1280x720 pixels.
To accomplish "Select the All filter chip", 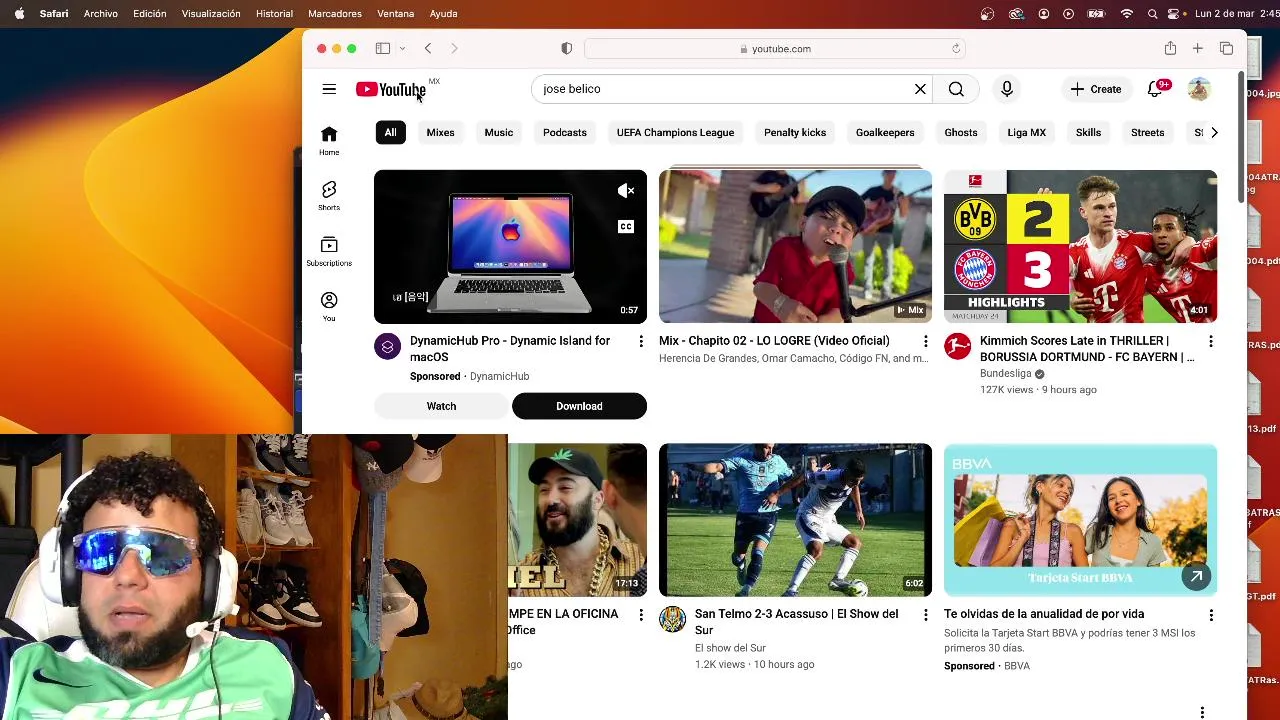I will pos(390,132).
